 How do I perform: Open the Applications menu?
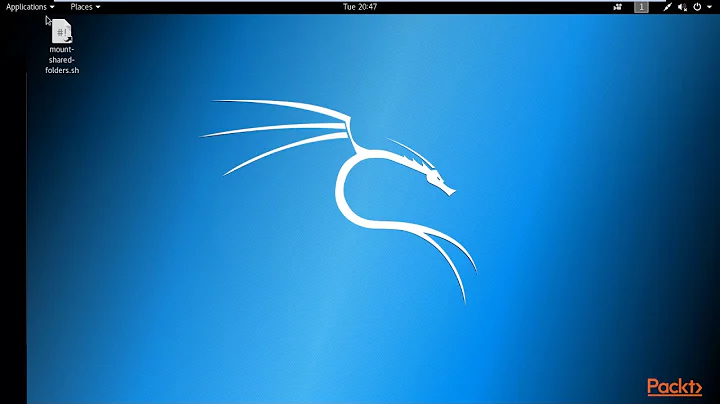30,7
